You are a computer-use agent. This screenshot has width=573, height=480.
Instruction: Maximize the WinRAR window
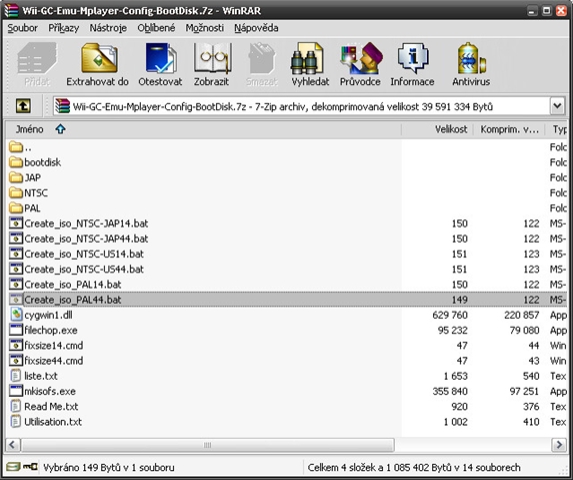click(547, 10)
